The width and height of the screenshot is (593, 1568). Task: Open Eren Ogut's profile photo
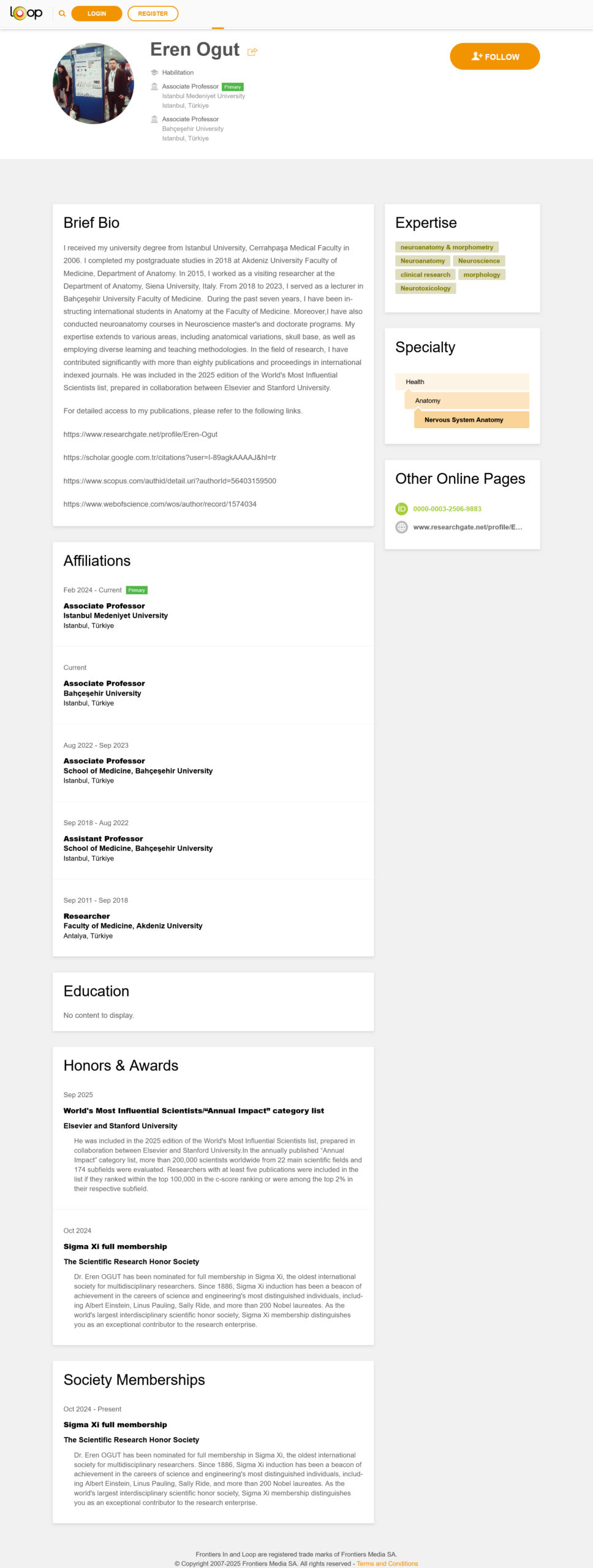click(93, 83)
